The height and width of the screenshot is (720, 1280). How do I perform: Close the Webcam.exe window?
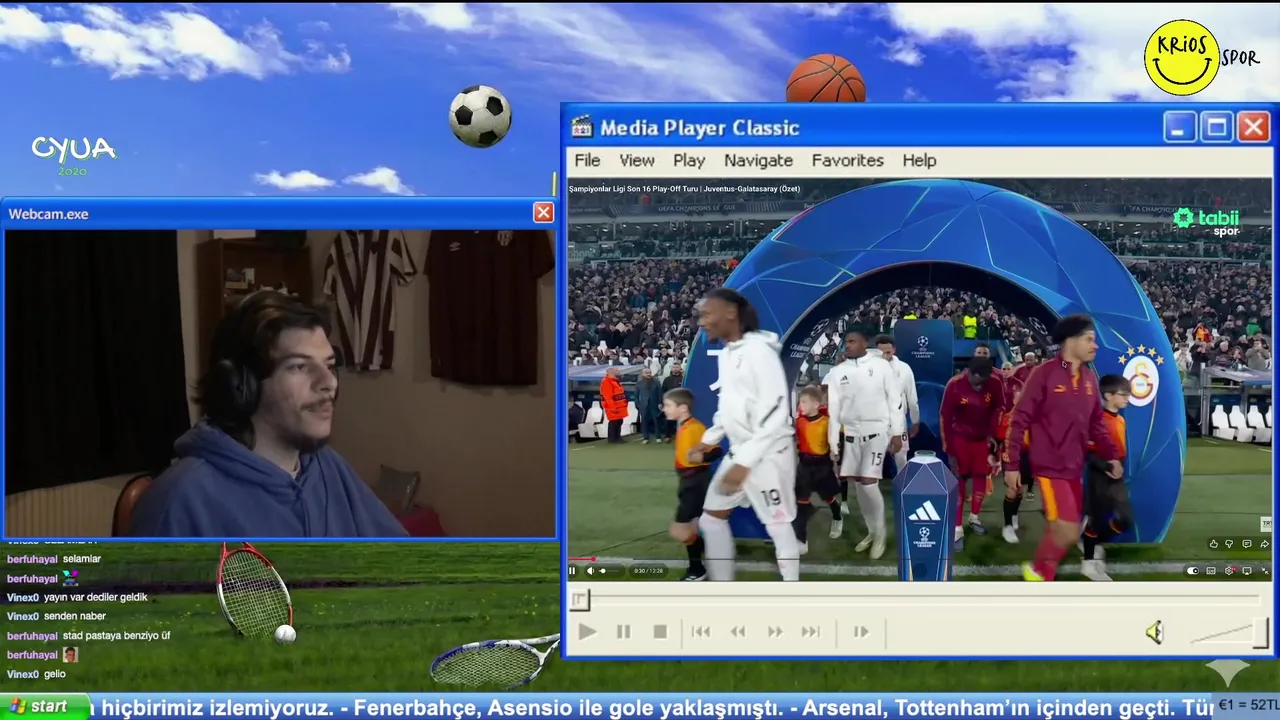(543, 212)
